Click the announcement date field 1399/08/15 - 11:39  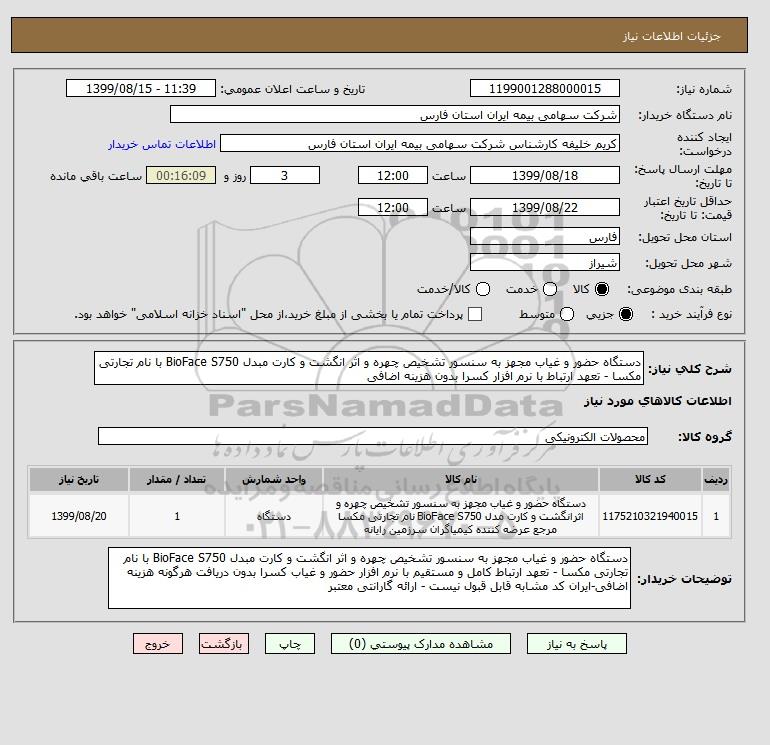tap(141, 88)
